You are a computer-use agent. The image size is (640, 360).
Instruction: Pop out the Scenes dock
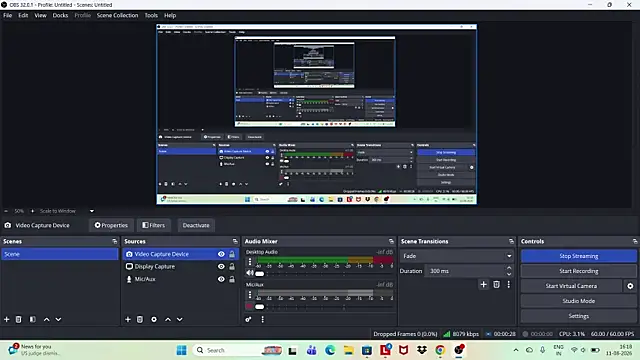[x=114, y=241]
